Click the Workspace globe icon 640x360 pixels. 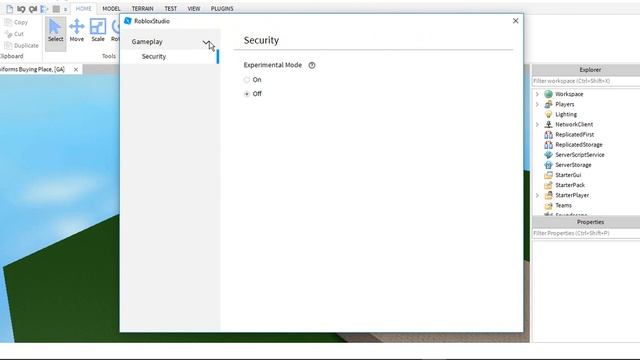point(548,94)
